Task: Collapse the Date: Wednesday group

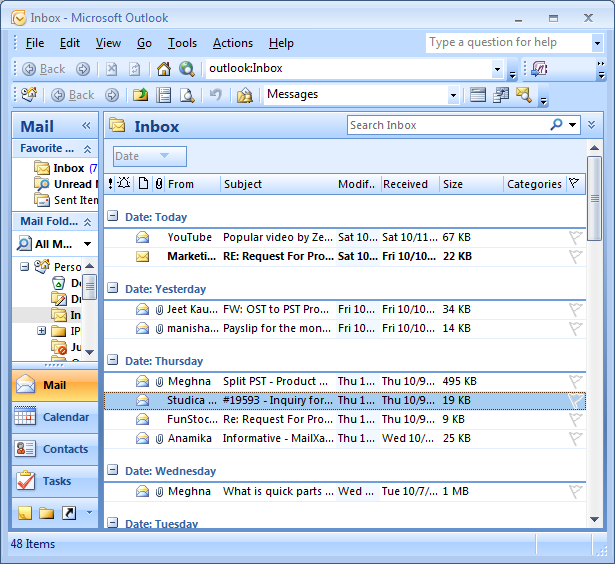Action: (x=113, y=470)
